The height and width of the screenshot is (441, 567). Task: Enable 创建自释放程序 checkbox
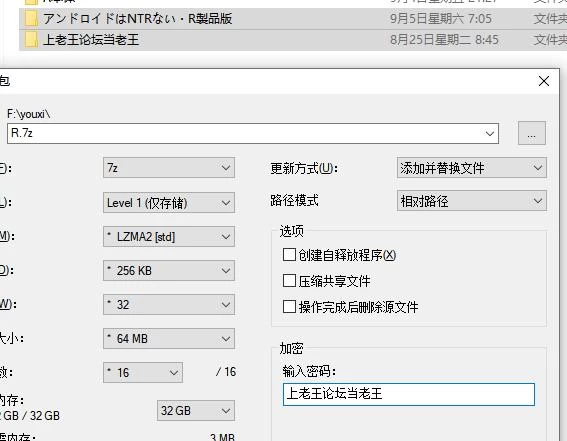(x=289, y=254)
